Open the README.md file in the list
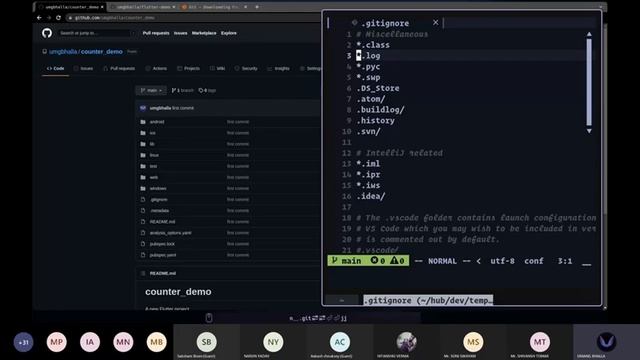The width and height of the screenshot is (640, 360). coord(162,222)
